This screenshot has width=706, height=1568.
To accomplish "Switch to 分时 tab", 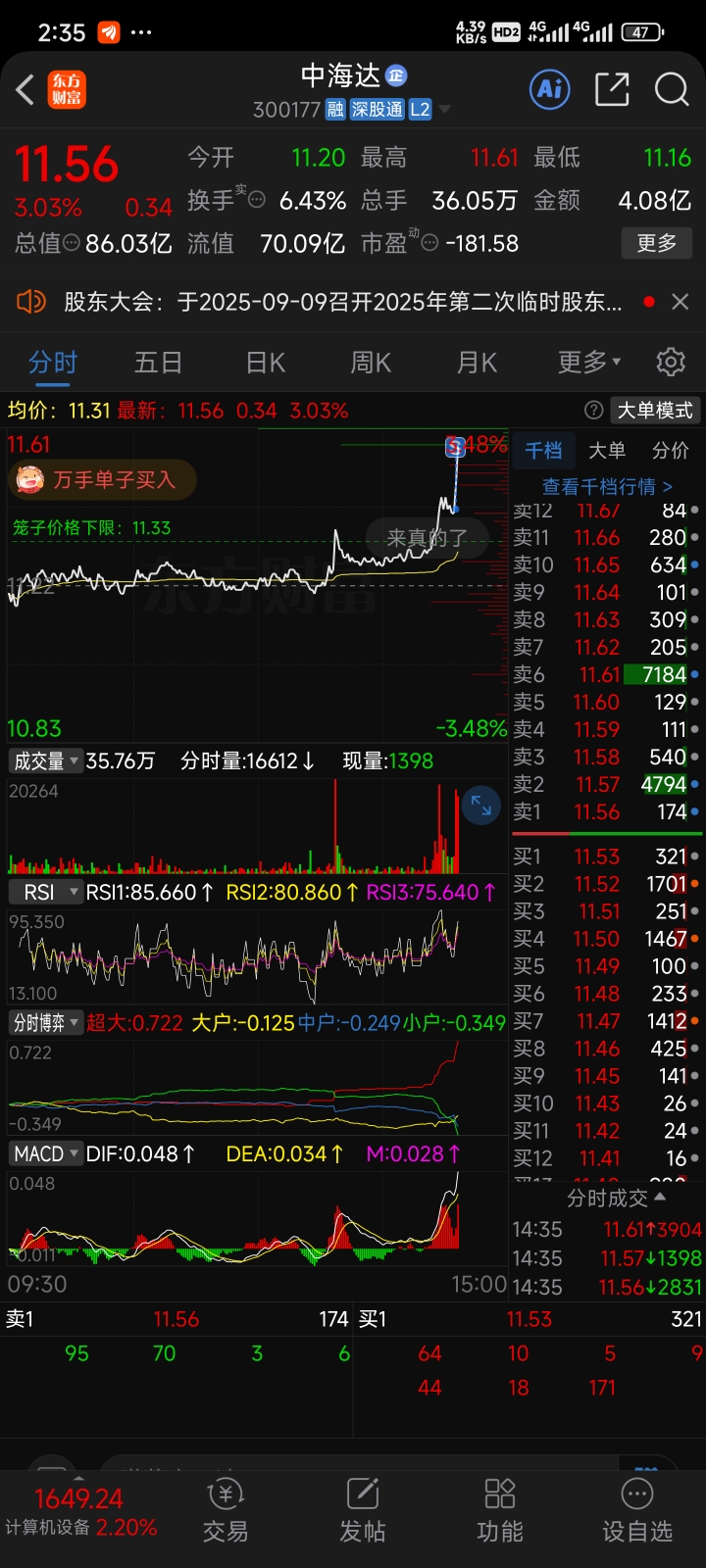I will pyautogui.click(x=53, y=362).
